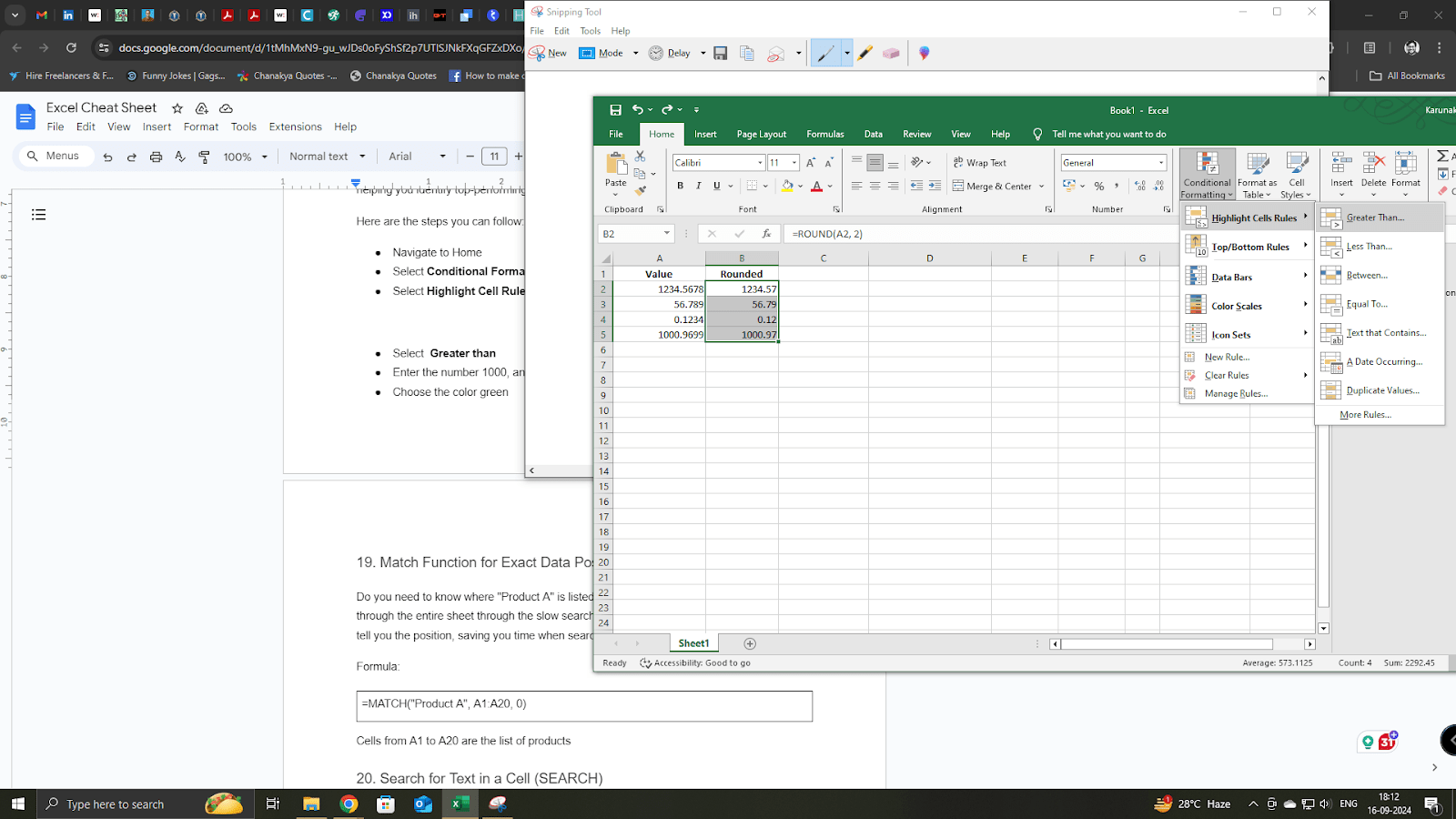This screenshot has height=819, width=1456.
Task: Toggle Italic formatting in the Font group
Action: [697, 185]
